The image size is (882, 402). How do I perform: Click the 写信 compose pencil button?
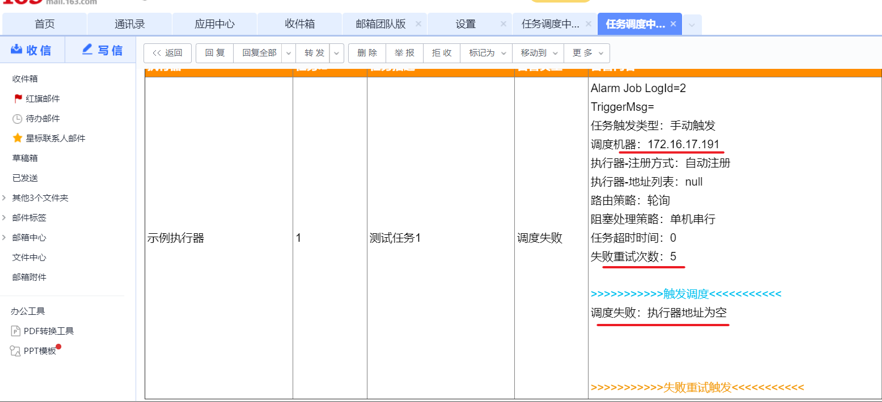tap(102, 50)
